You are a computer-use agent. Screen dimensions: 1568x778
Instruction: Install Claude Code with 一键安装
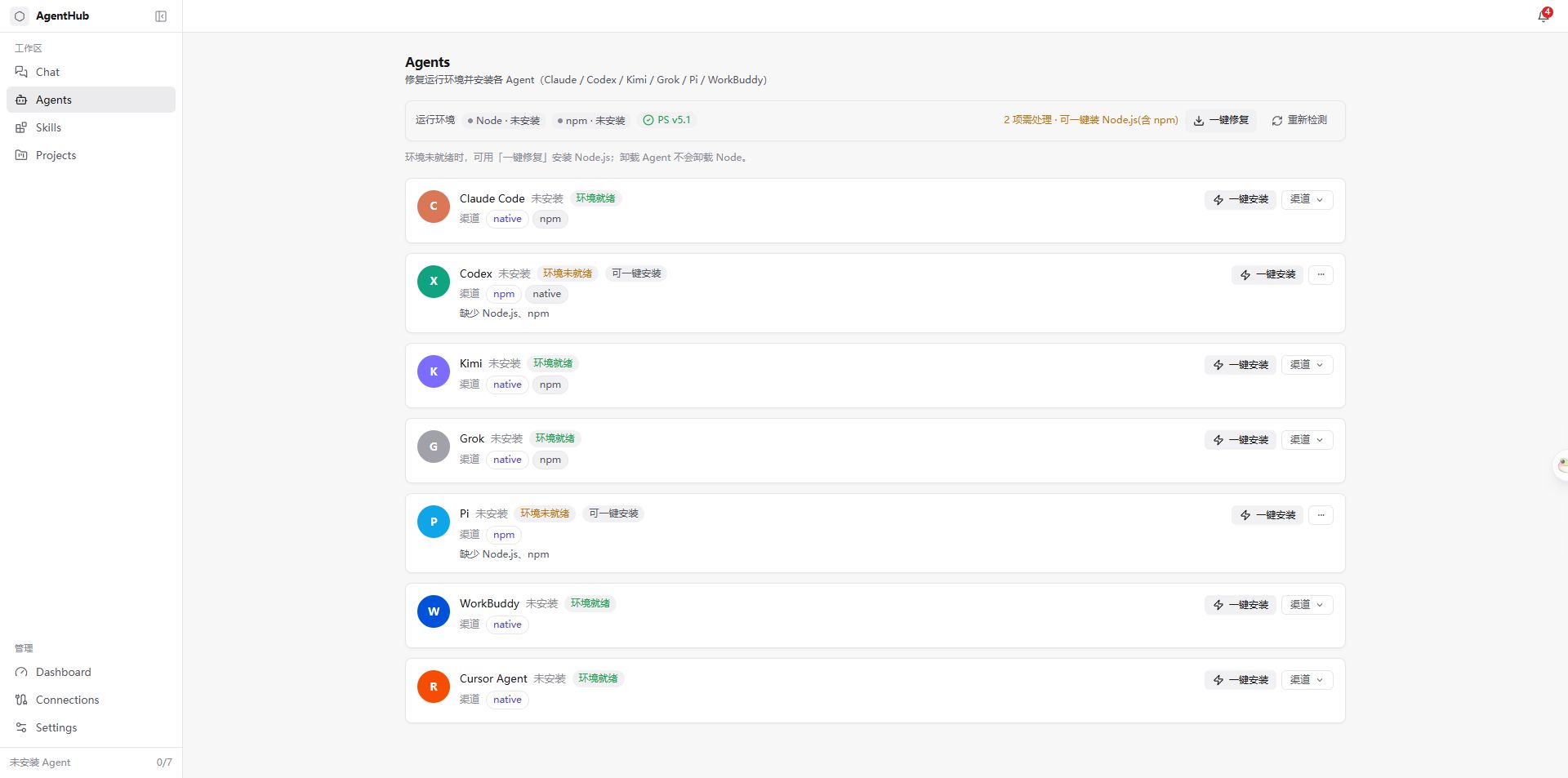[x=1241, y=199]
